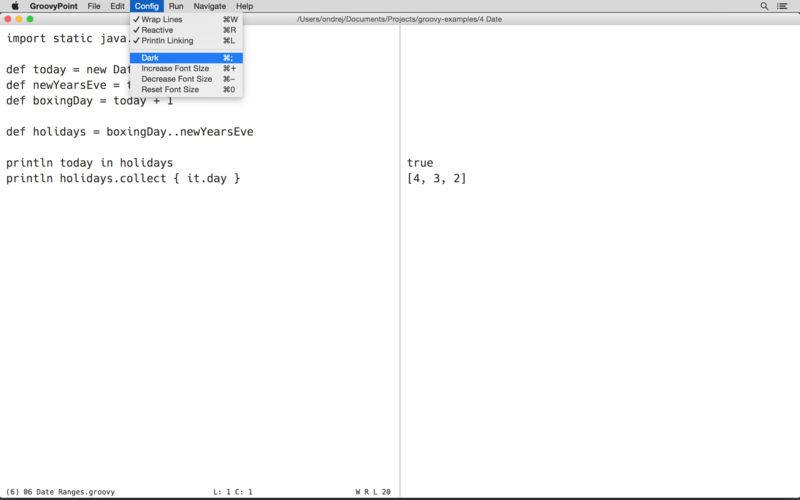The height and width of the screenshot is (500, 800).
Task: Open the Notification Center list icon
Action: pos(785,6)
